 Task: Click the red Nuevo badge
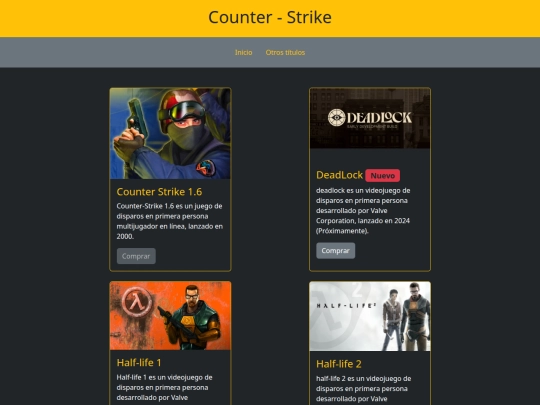pos(383,176)
